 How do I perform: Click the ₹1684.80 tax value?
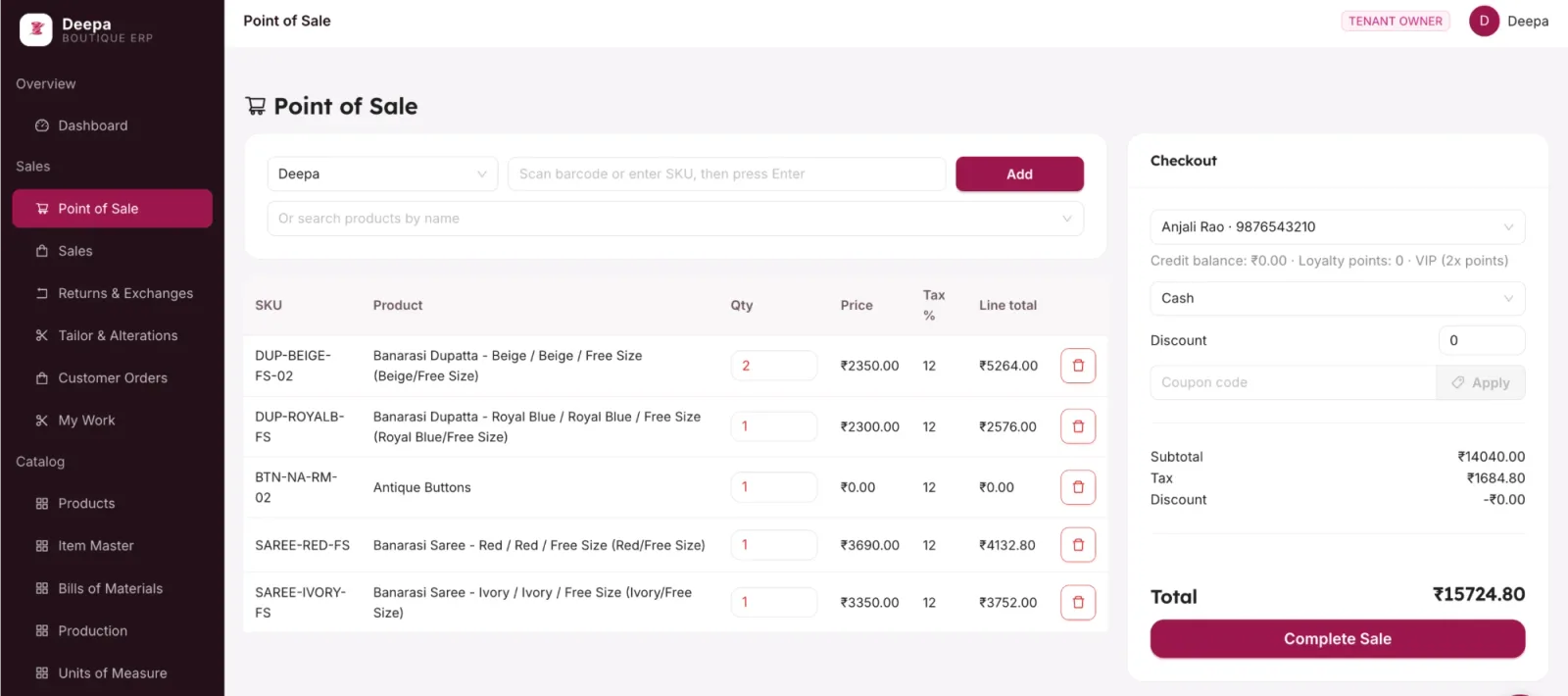(1496, 478)
